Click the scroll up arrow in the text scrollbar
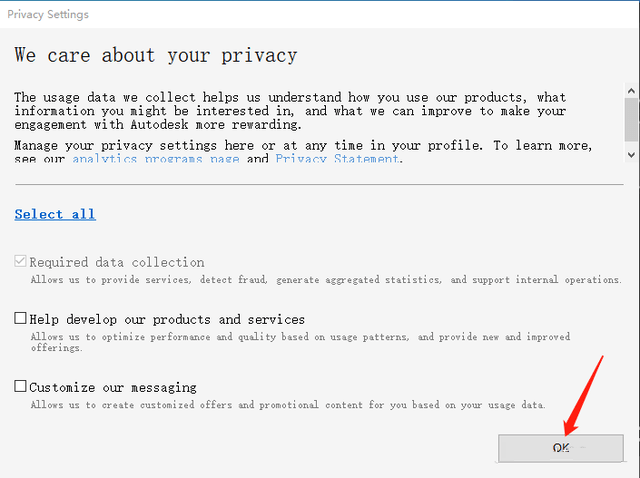 pyautogui.click(x=631, y=91)
